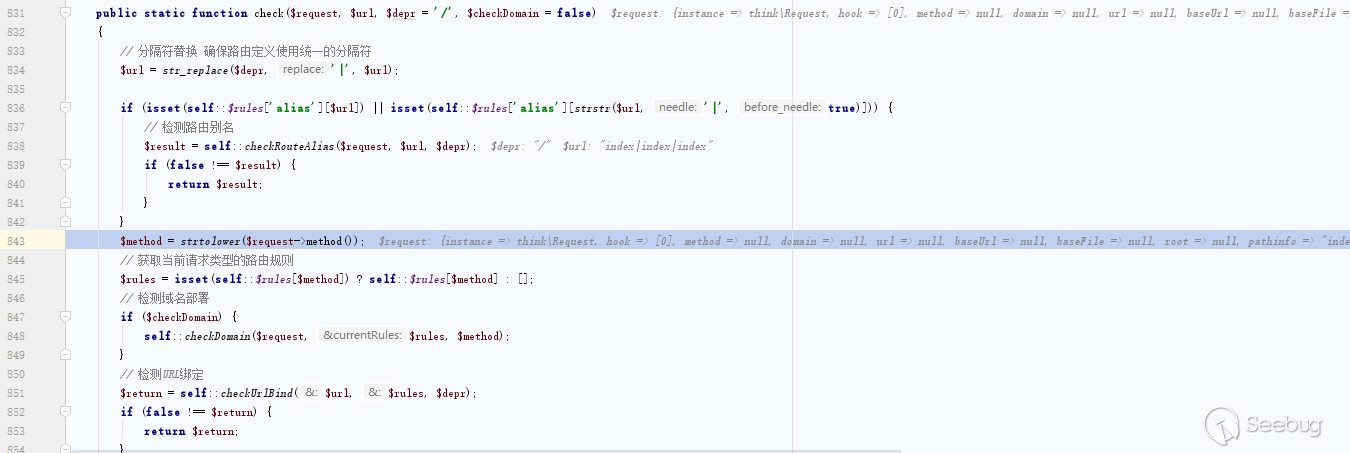The image size is (1350, 453).
Task: Click the $method variable on highlighted line
Action: pos(141,241)
